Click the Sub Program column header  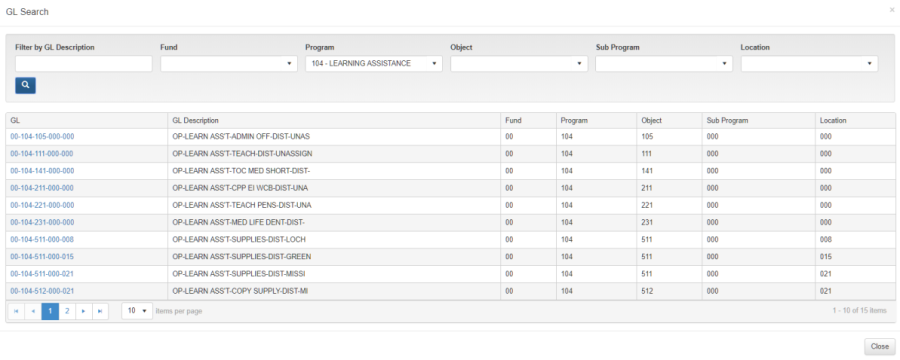(x=758, y=121)
